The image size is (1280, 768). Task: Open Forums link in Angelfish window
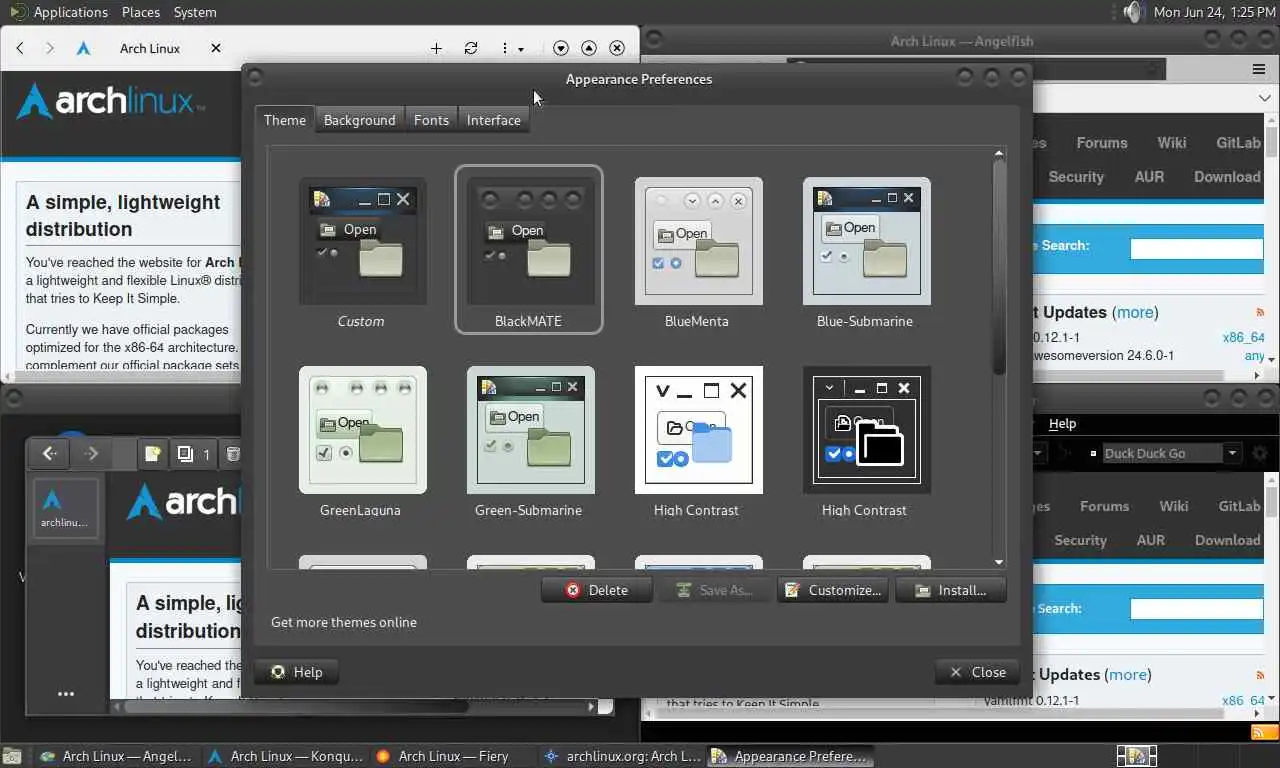coord(1102,143)
